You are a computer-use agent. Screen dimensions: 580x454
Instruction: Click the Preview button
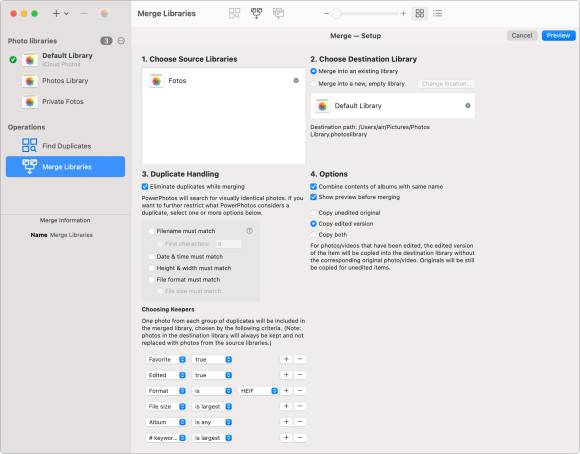(559, 36)
